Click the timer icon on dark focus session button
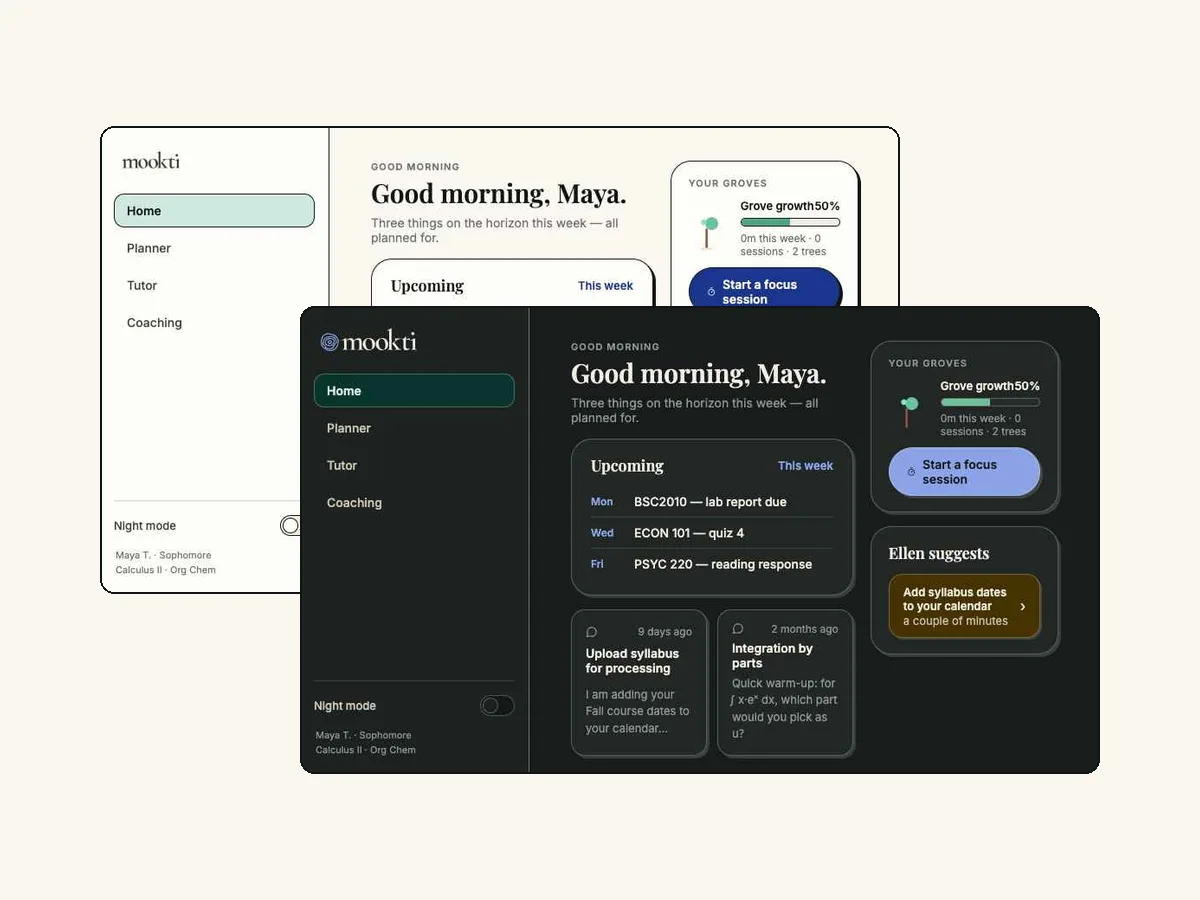This screenshot has width=1200, height=900. [x=911, y=472]
